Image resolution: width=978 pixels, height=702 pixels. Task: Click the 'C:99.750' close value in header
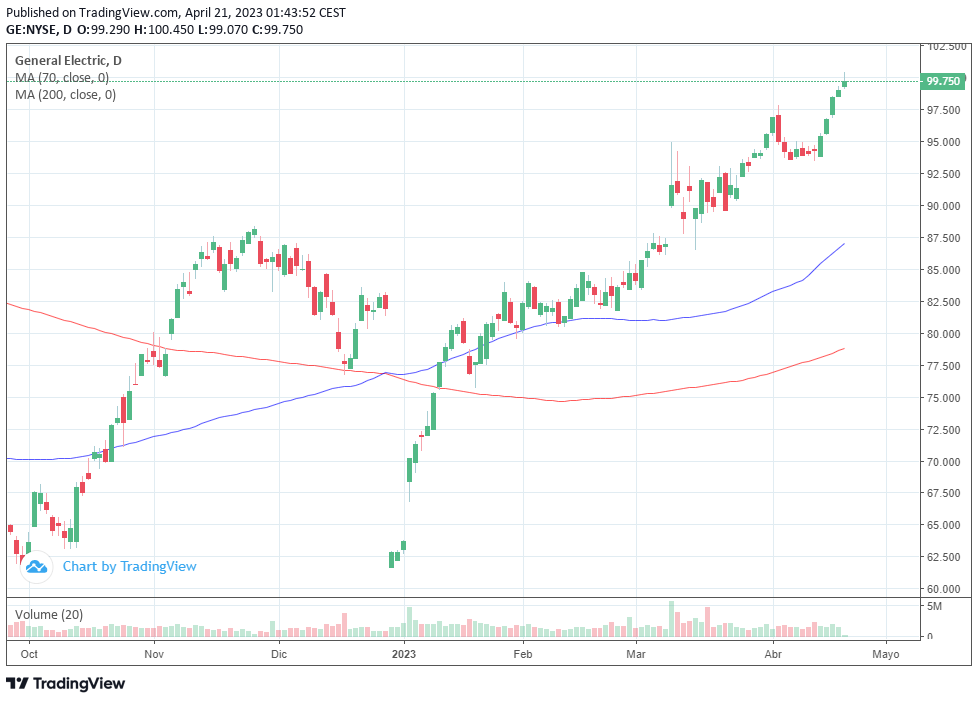pos(277,29)
